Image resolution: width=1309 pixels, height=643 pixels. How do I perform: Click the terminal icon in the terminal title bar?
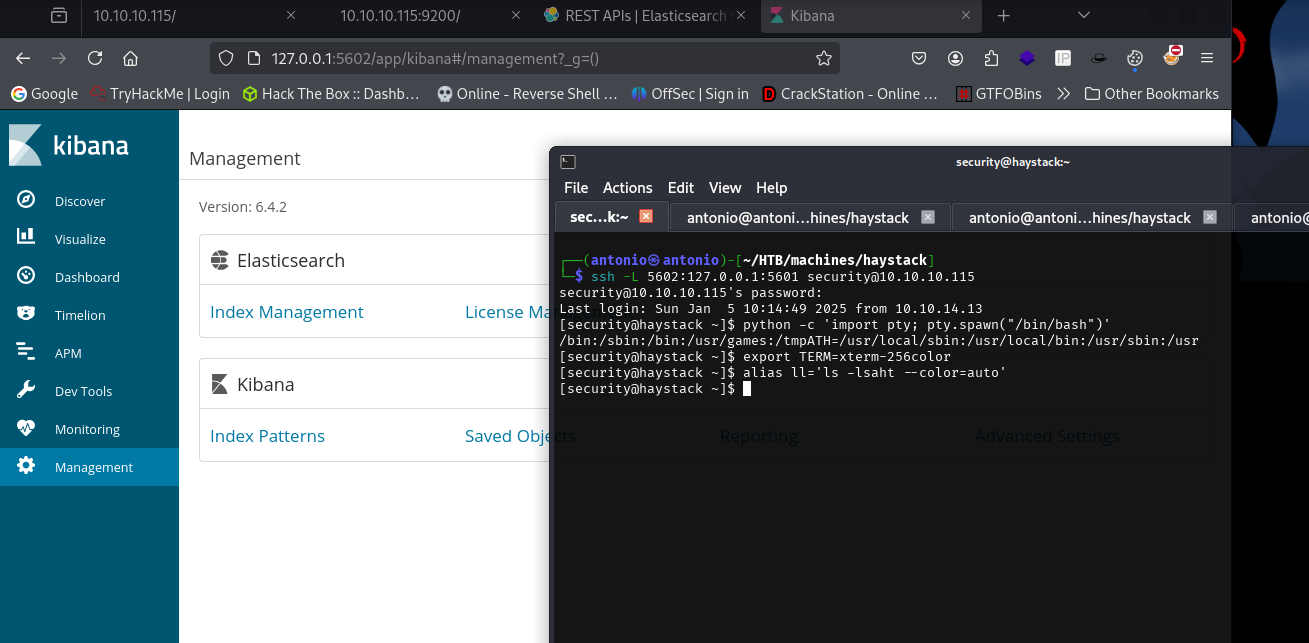click(567, 161)
